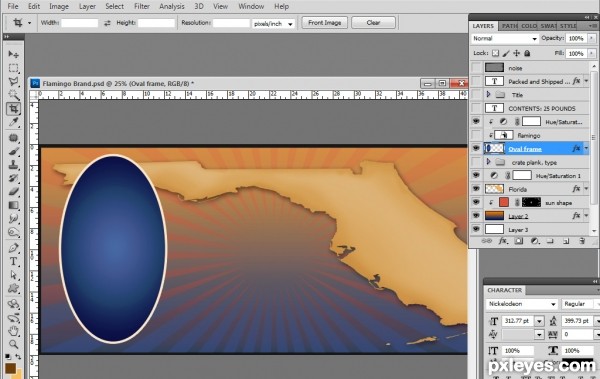Select the Eraser tool

point(13,192)
